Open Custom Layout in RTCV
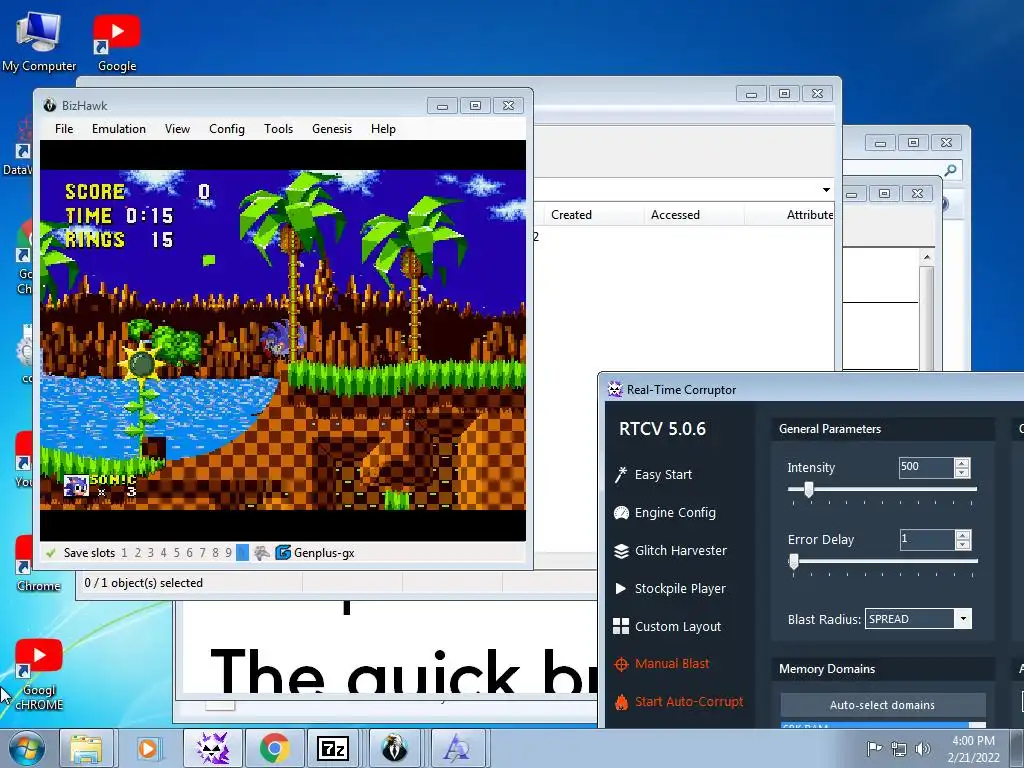The image size is (1024, 768). 667,626
